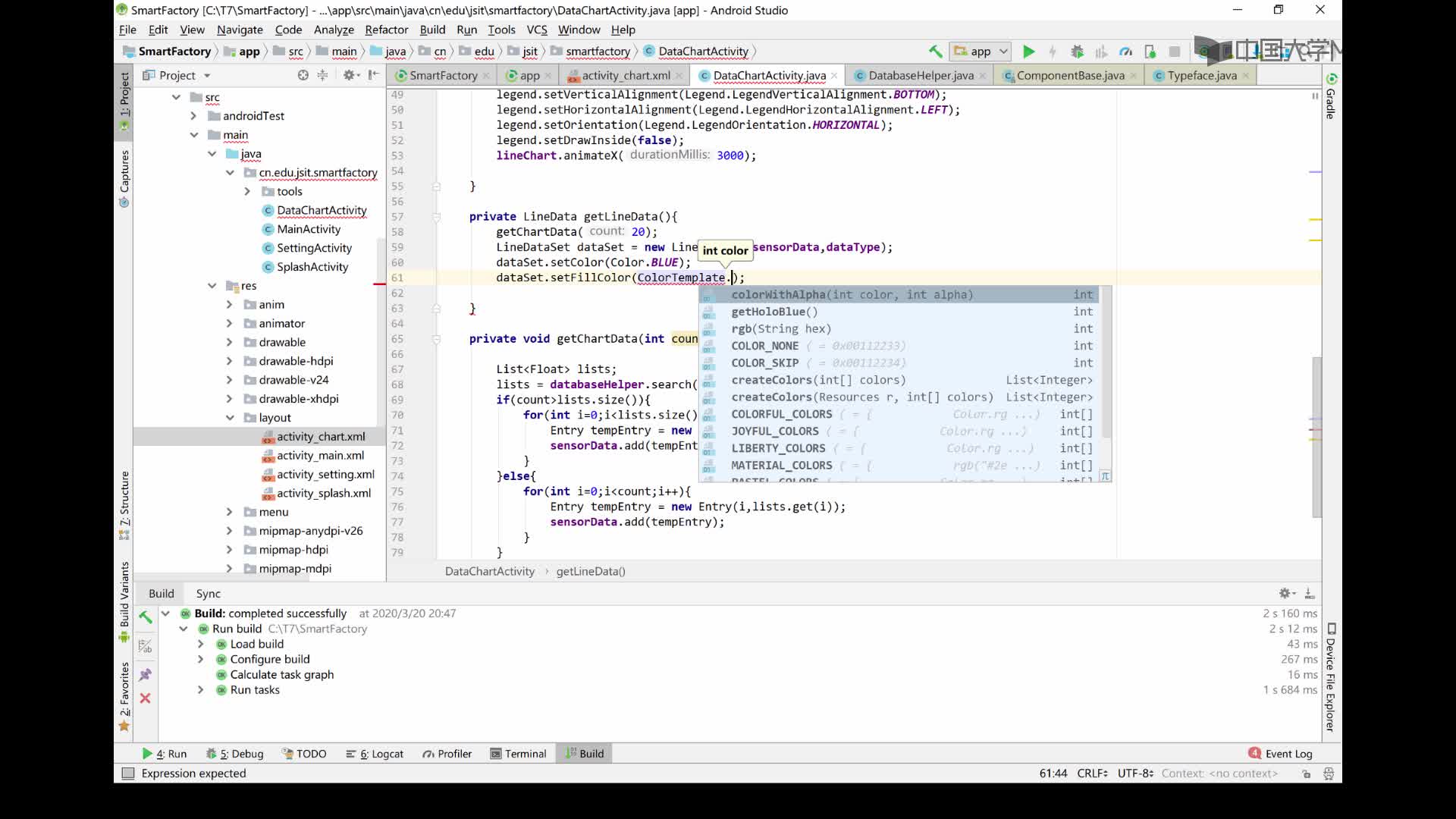Open MainActivity in the project tree

tap(309, 229)
